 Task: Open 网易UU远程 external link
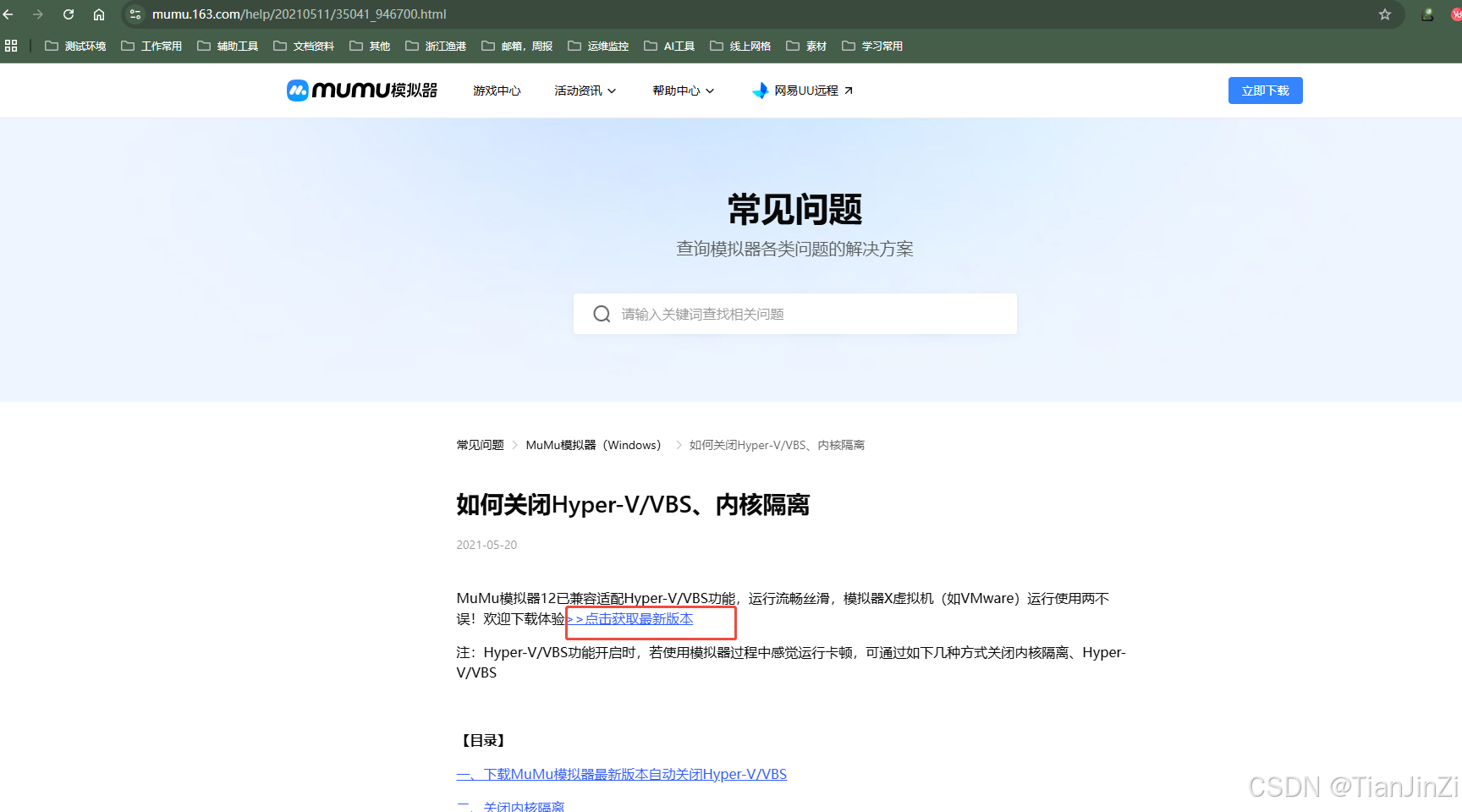coord(802,91)
